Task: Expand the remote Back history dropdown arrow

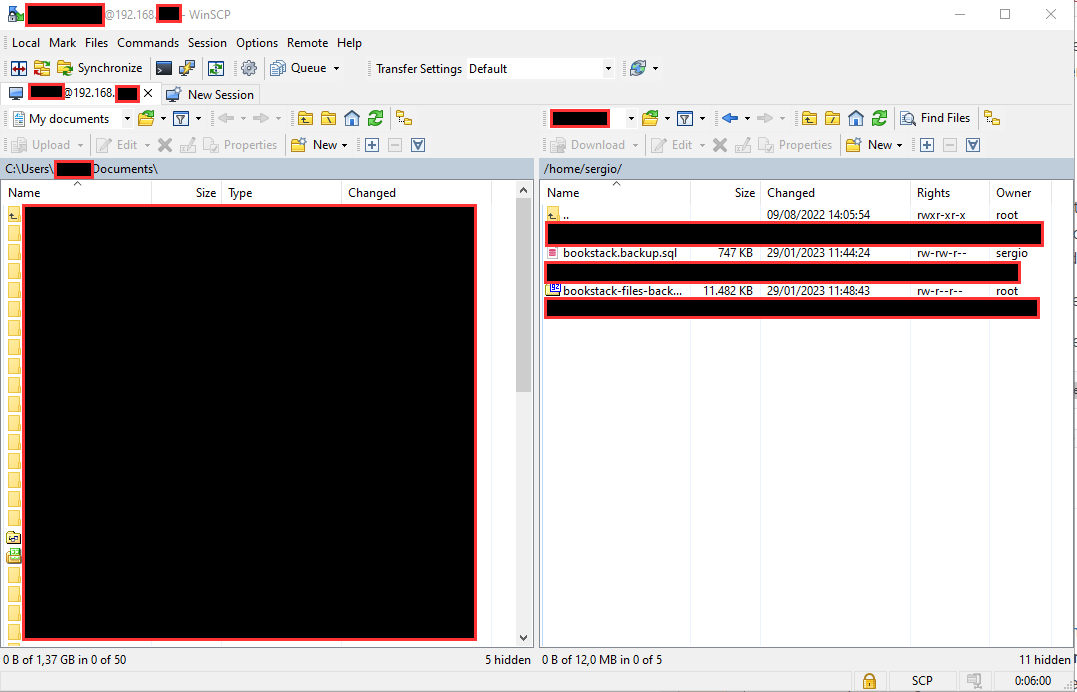Action: [747, 119]
